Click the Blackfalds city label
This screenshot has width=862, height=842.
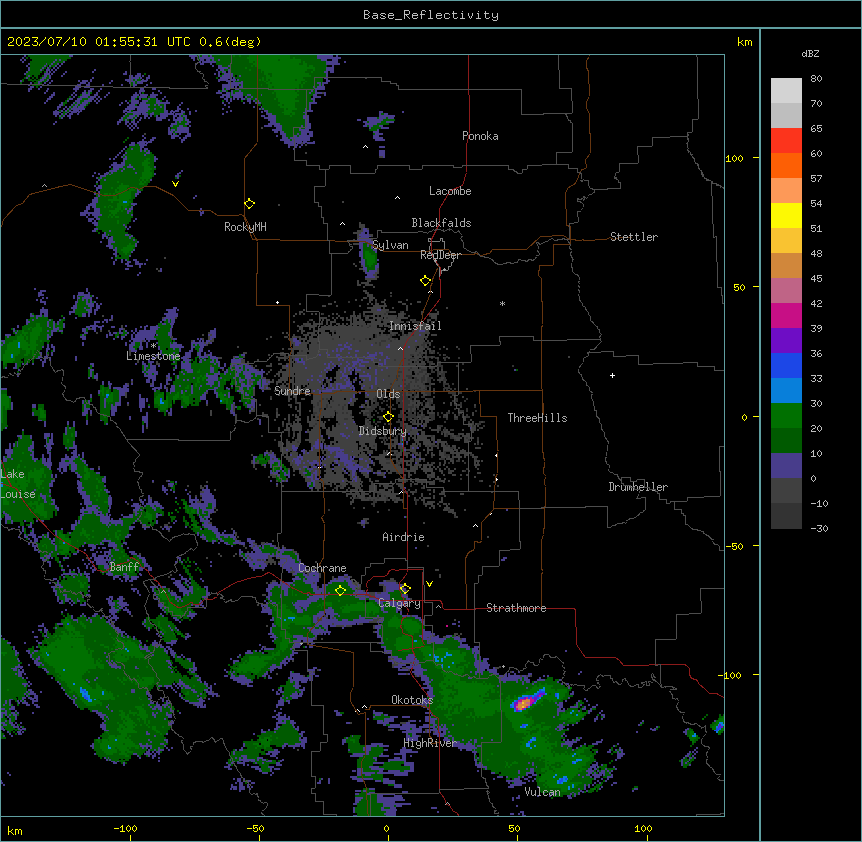441,223
